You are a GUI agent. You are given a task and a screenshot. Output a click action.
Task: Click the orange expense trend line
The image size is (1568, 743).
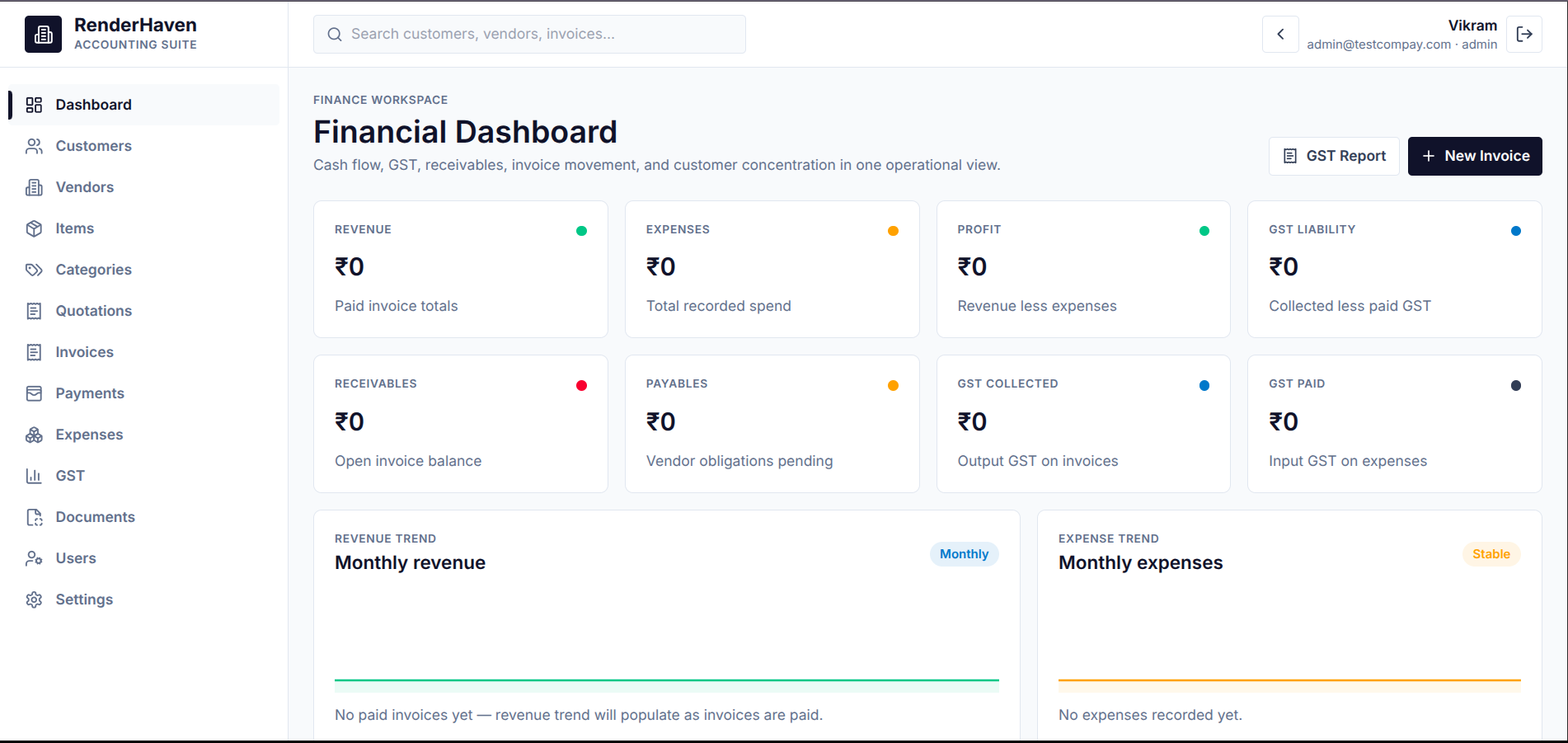[x=1289, y=680]
